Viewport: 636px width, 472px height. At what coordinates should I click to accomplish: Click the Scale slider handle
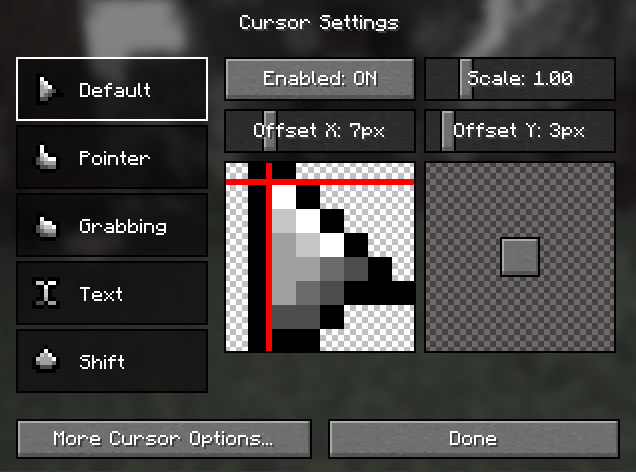tap(466, 79)
